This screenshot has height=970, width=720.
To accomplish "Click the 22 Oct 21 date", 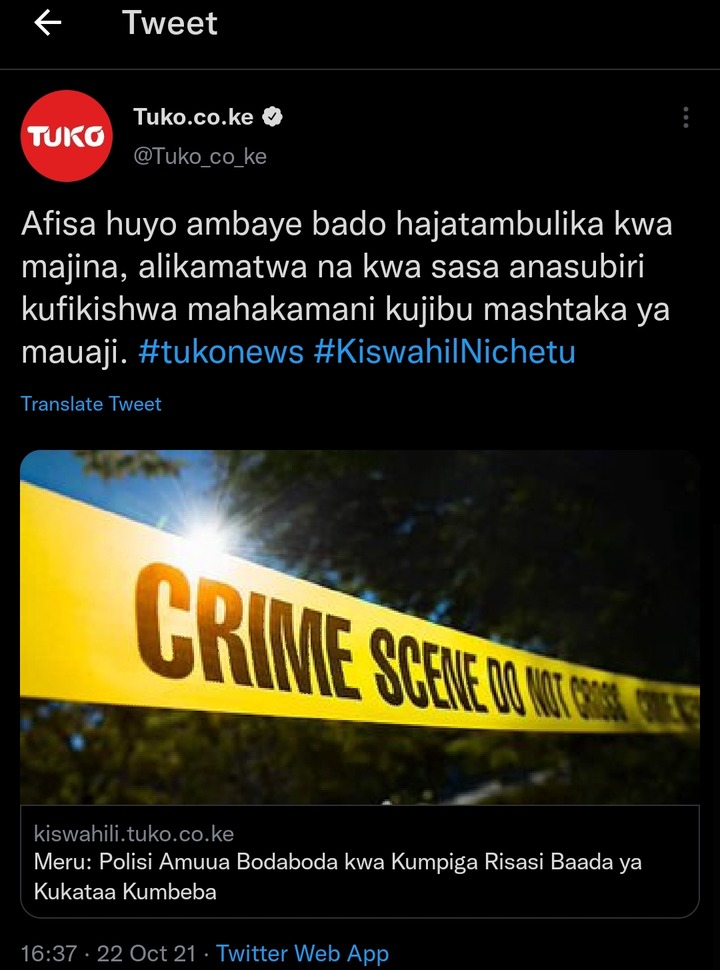I will (x=146, y=953).
